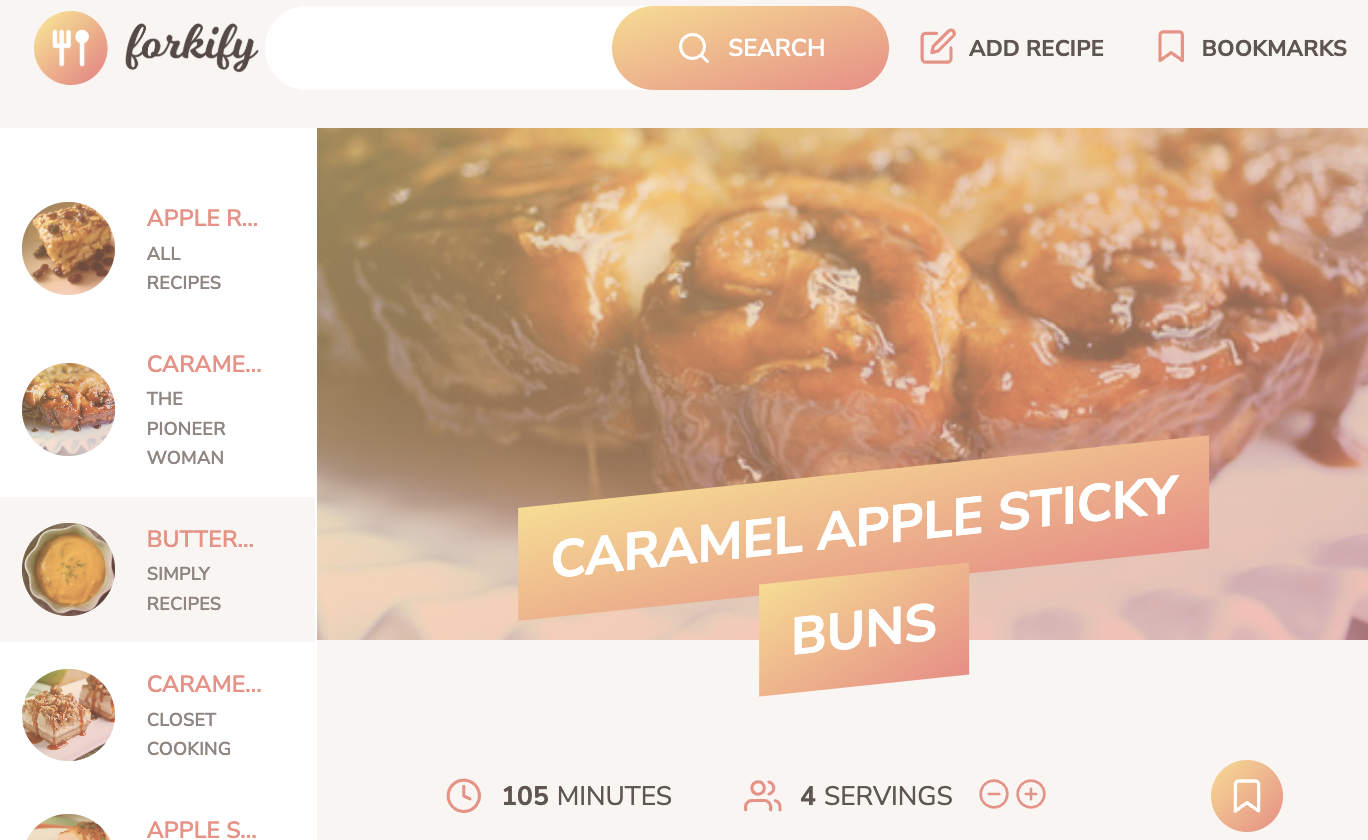Select the Apple R... All Recipes result

click(x=158, y=249)
